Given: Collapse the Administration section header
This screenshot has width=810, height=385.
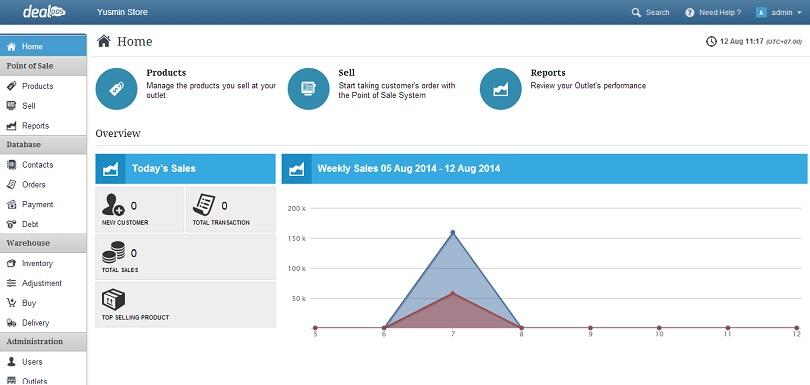Looking at the screenshot, I should (43, 342).
